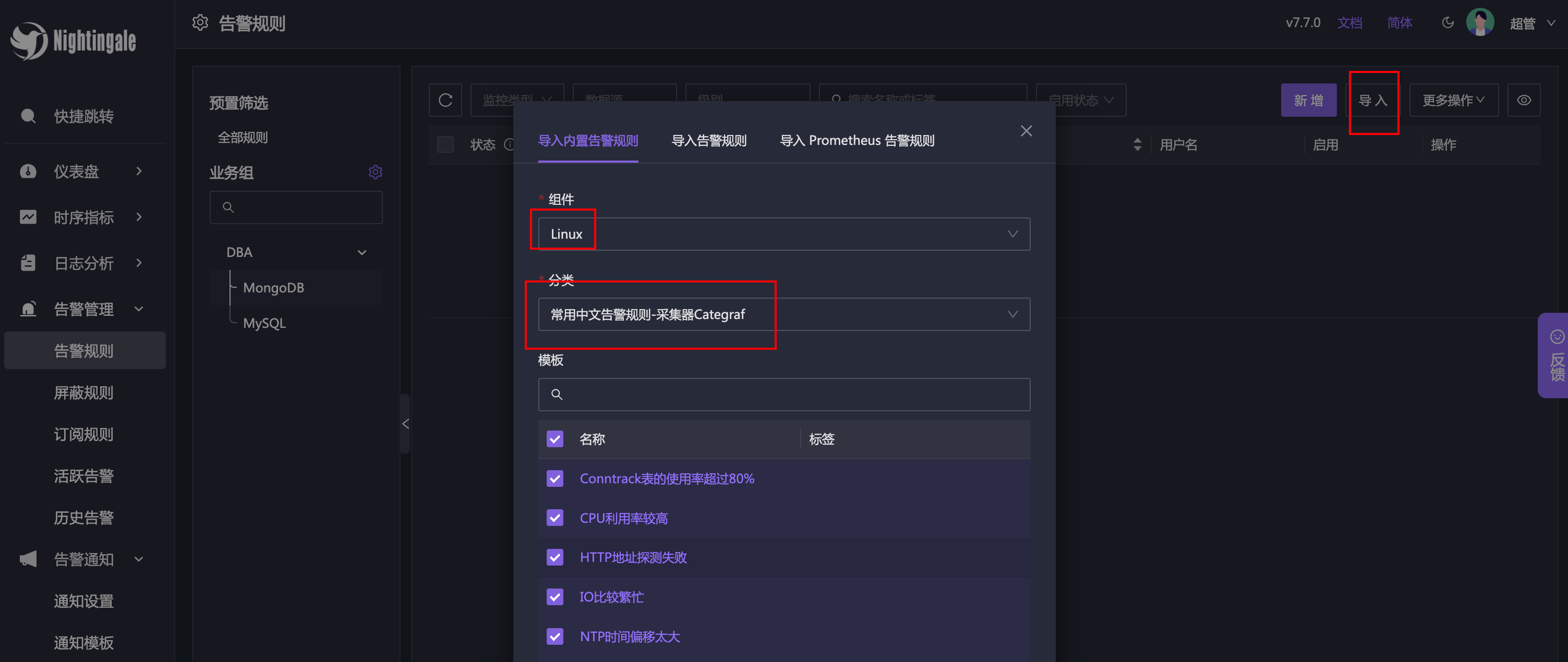
Task: Click the log analysis clipboard icon
Action: point(28,263)
